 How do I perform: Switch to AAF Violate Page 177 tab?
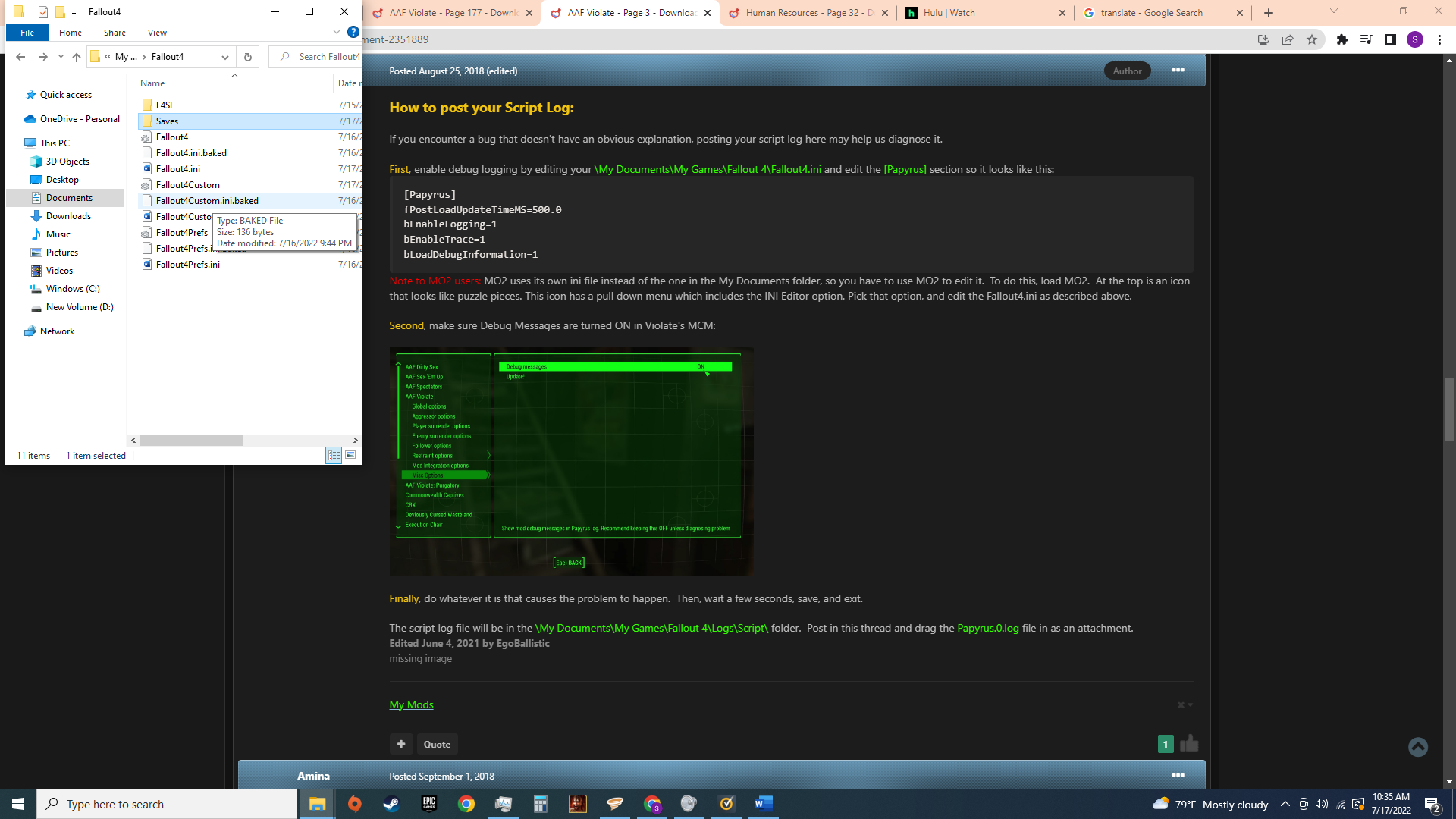coord(452,13)
